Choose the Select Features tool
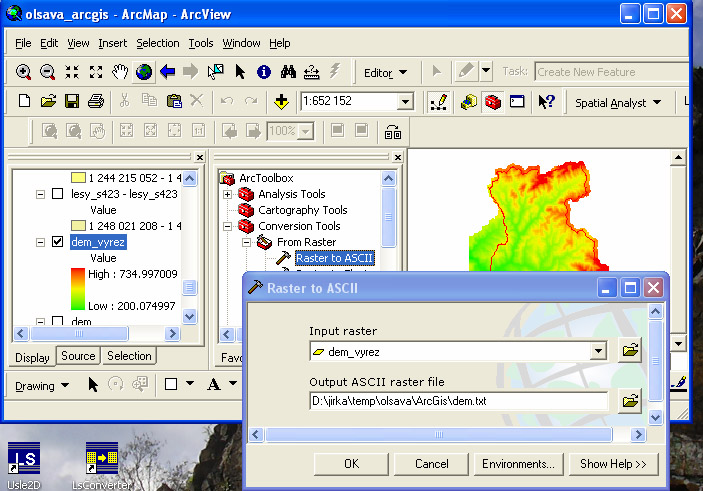The image size is (703, 491). [216, 72]
